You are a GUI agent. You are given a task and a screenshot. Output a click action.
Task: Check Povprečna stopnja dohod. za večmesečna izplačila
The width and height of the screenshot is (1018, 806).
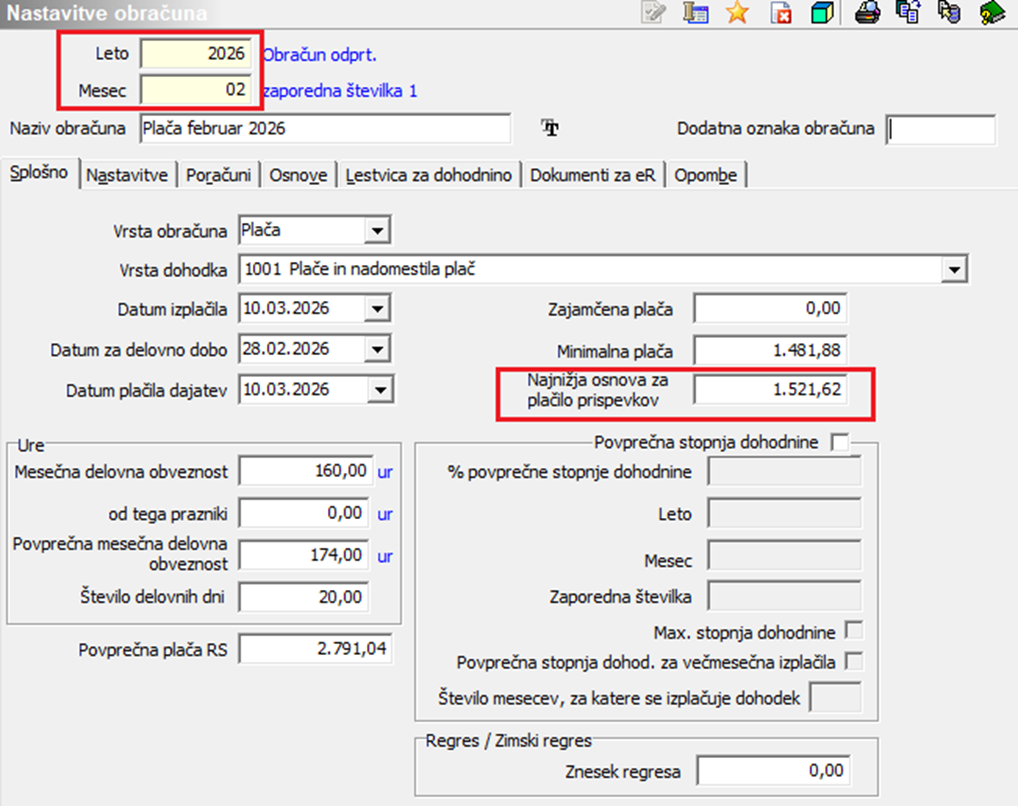854,662
